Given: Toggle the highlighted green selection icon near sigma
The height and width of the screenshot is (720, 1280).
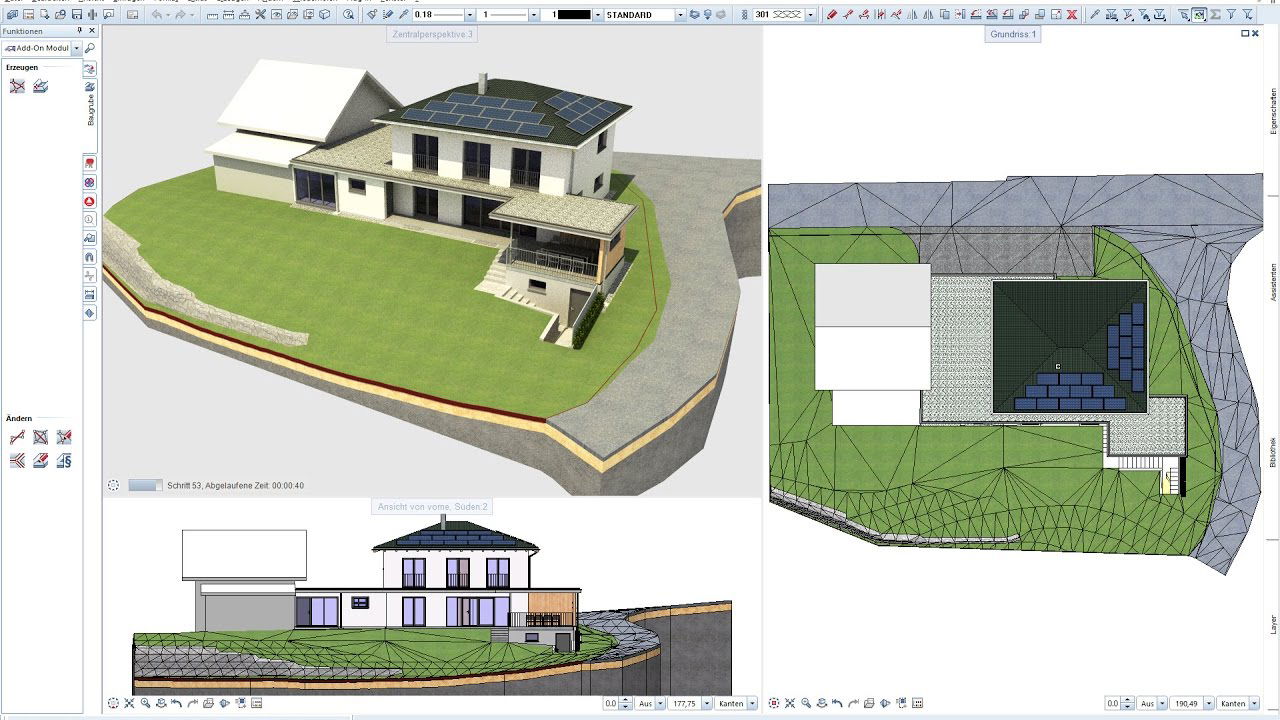Looking at the screenshot, I should tap(1199, 15).
